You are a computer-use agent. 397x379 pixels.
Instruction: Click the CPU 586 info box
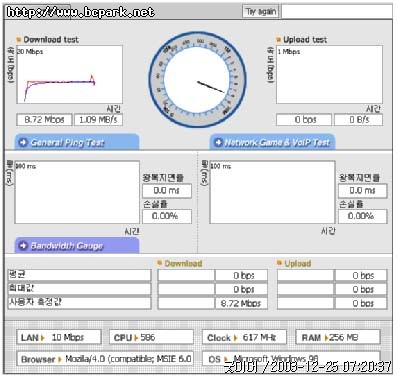[151, 337]
